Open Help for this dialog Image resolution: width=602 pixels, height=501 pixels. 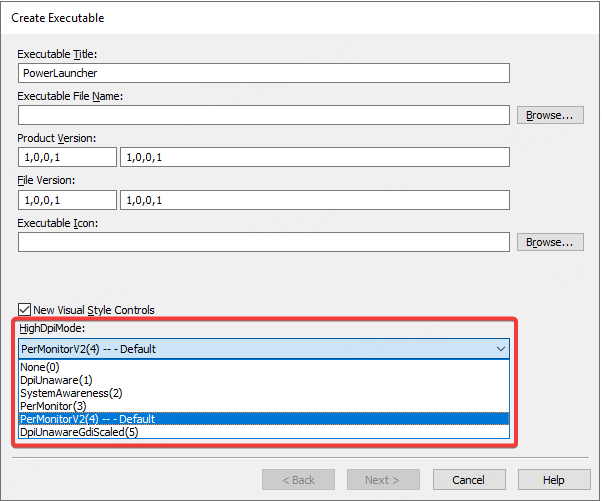(x=553, y=480)
